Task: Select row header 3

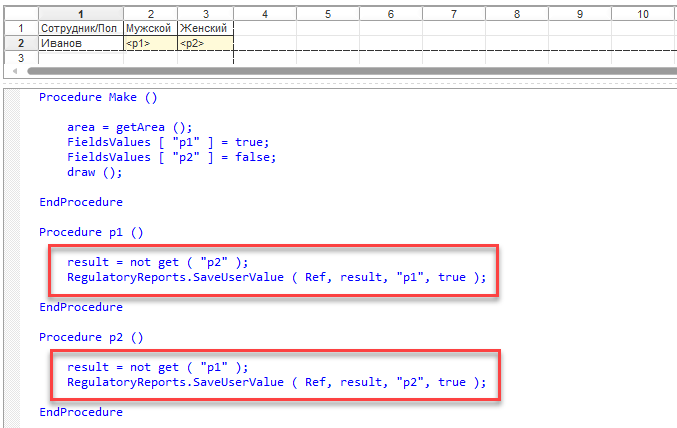Action: tap(19, 59)
